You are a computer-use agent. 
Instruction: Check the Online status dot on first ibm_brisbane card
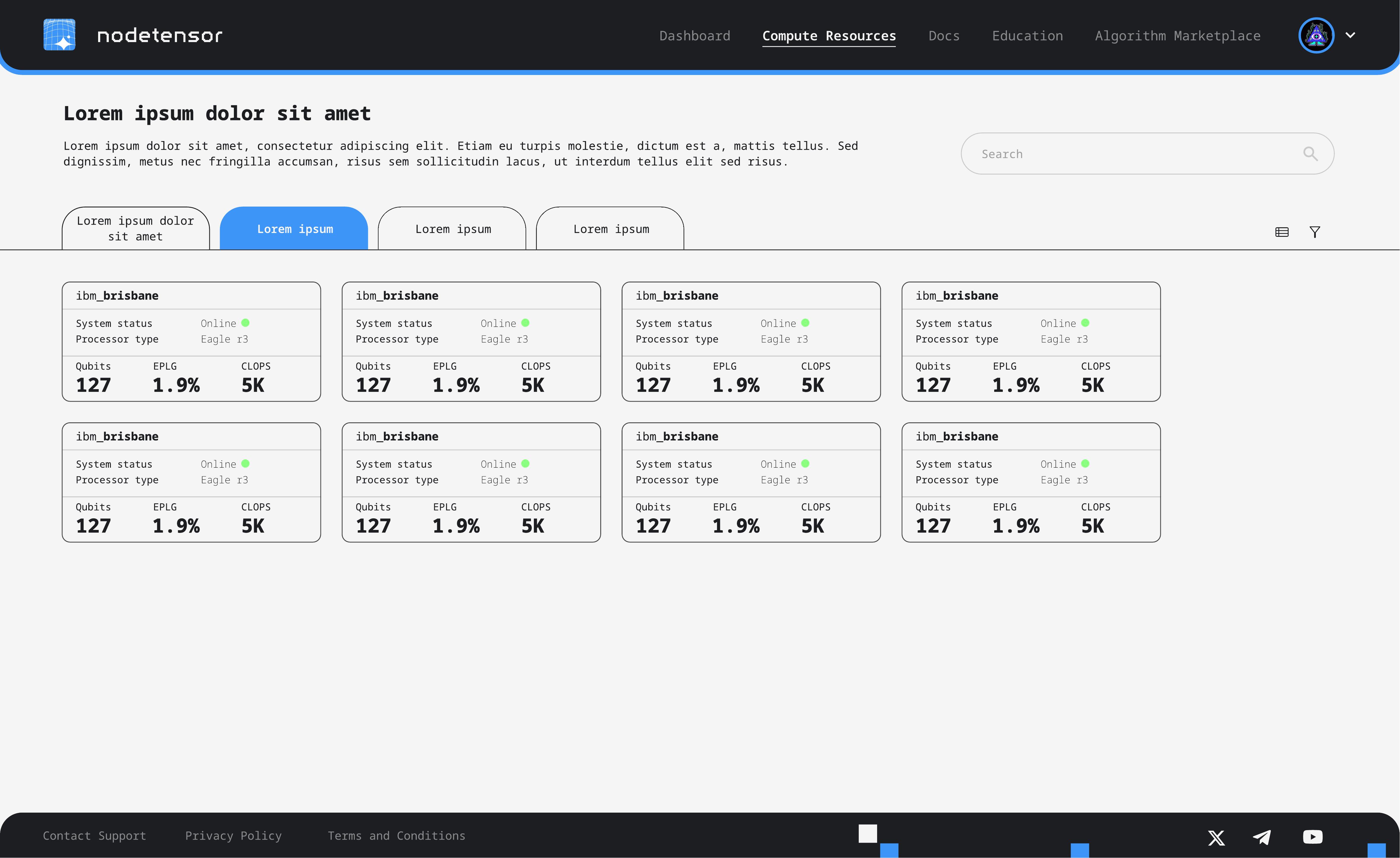[x=246, y=322]
